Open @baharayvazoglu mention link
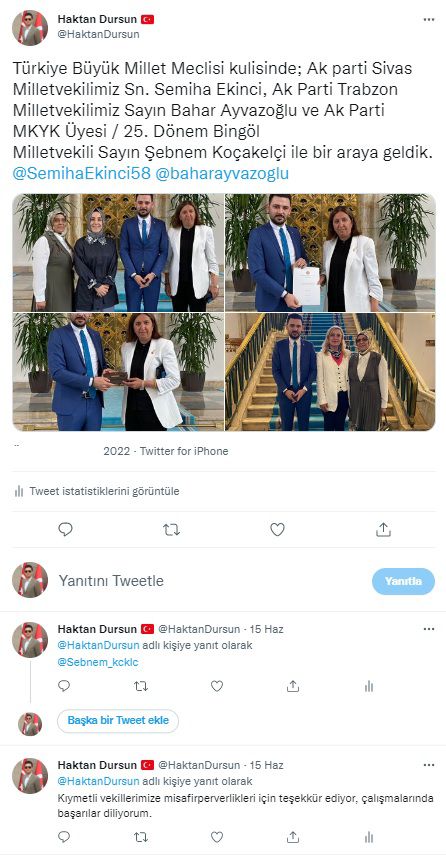This screenshot has height=866, width=446. 222,173
